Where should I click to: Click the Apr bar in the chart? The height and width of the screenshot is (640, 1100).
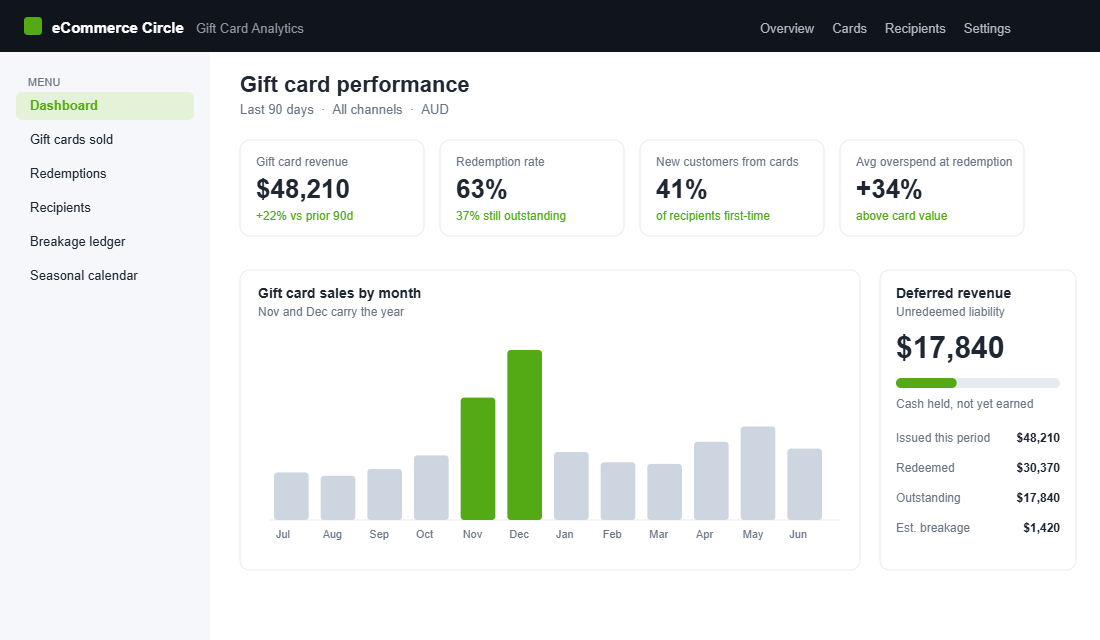(711, 481)
